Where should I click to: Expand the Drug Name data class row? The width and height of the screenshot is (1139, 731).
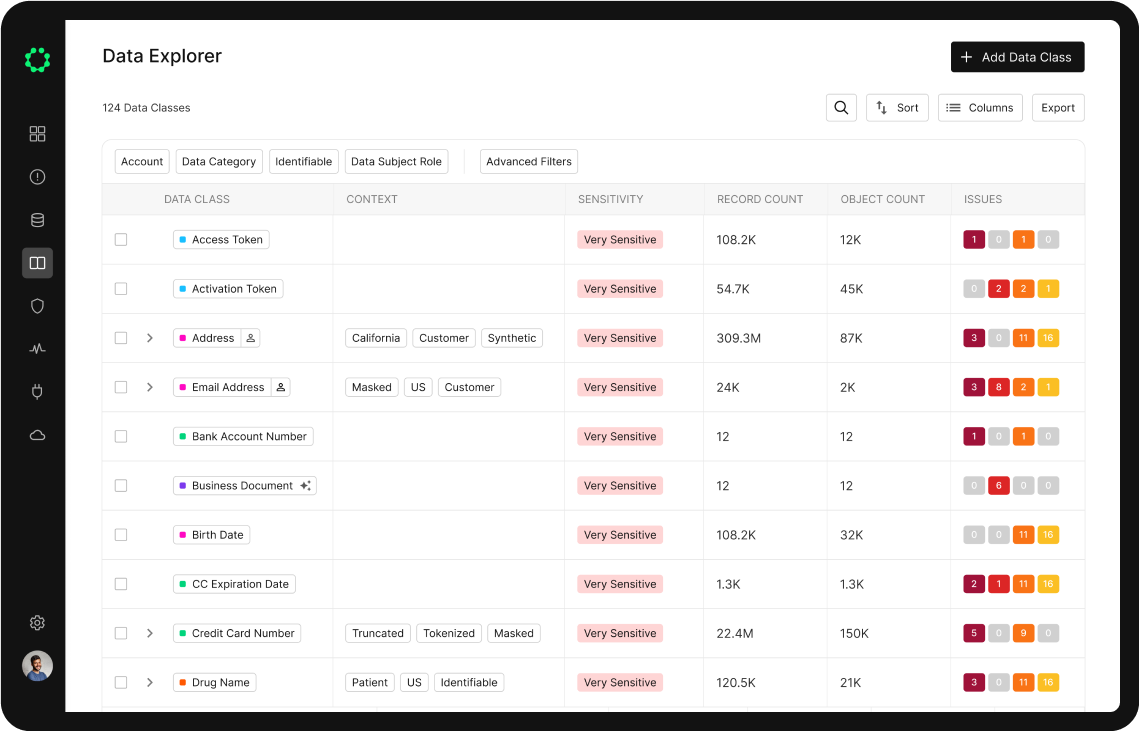point(150,682)
